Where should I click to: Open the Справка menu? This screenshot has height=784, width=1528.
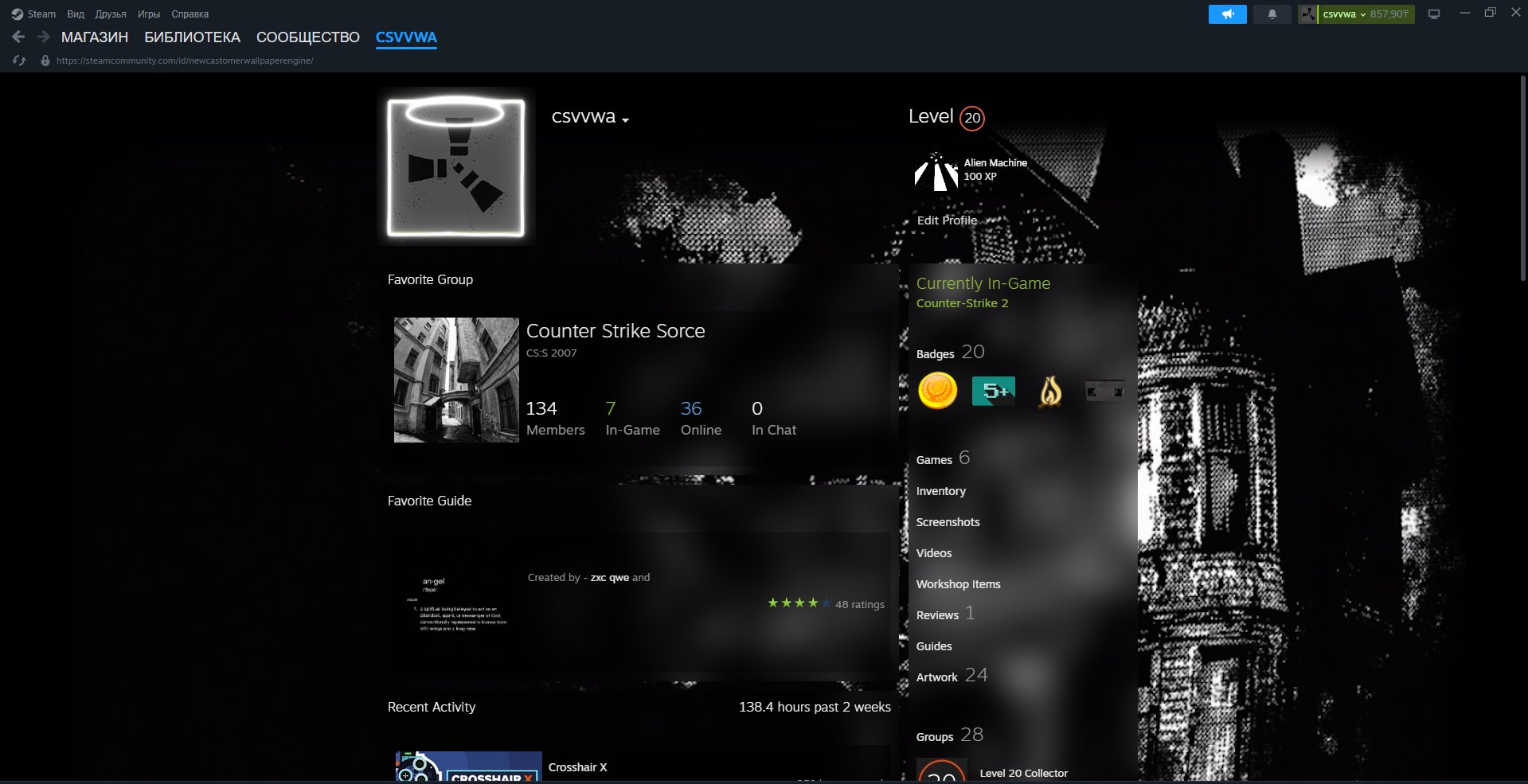click(x=190, y=14)
